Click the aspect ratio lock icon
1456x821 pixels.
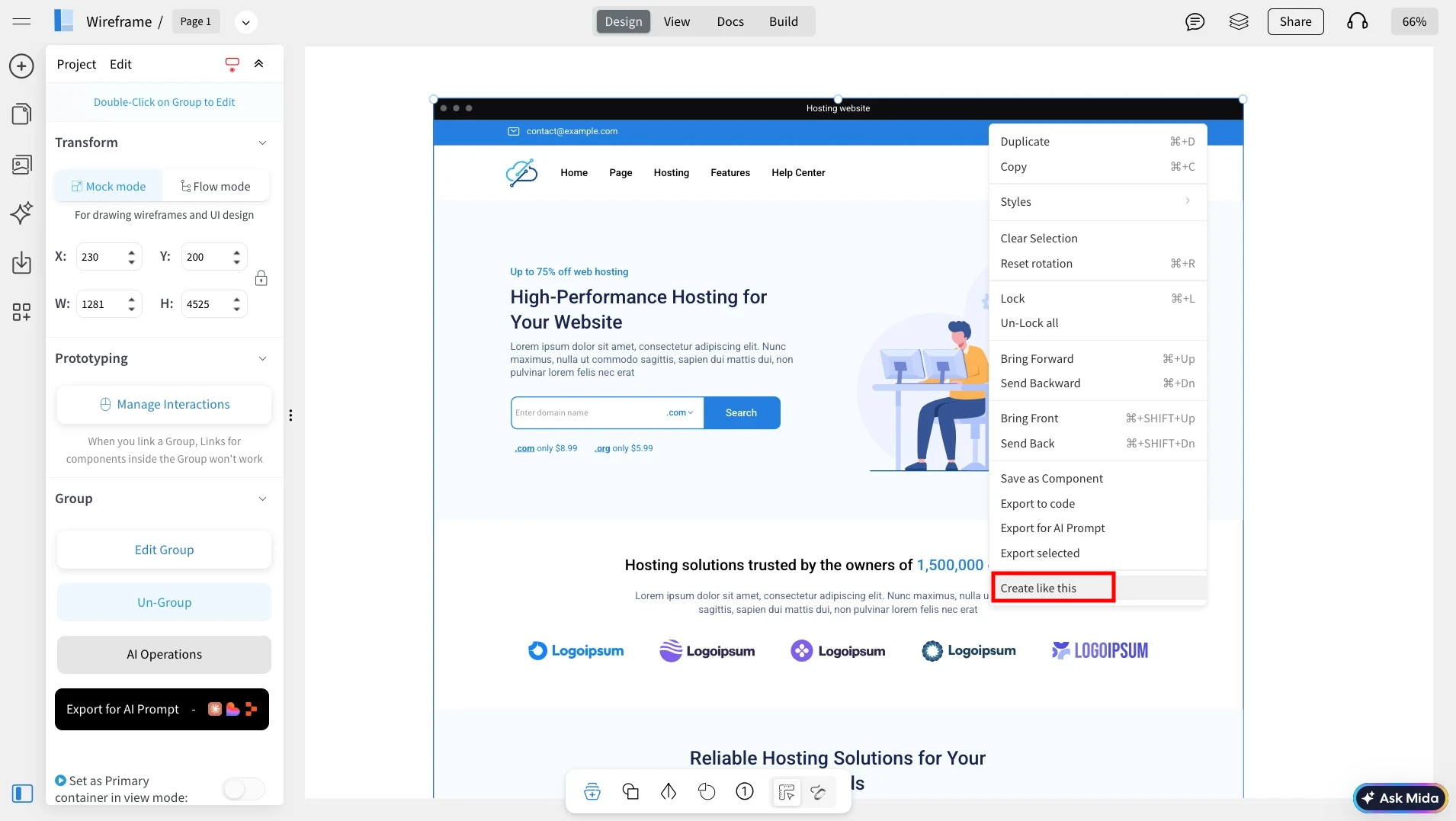(261, 278)
